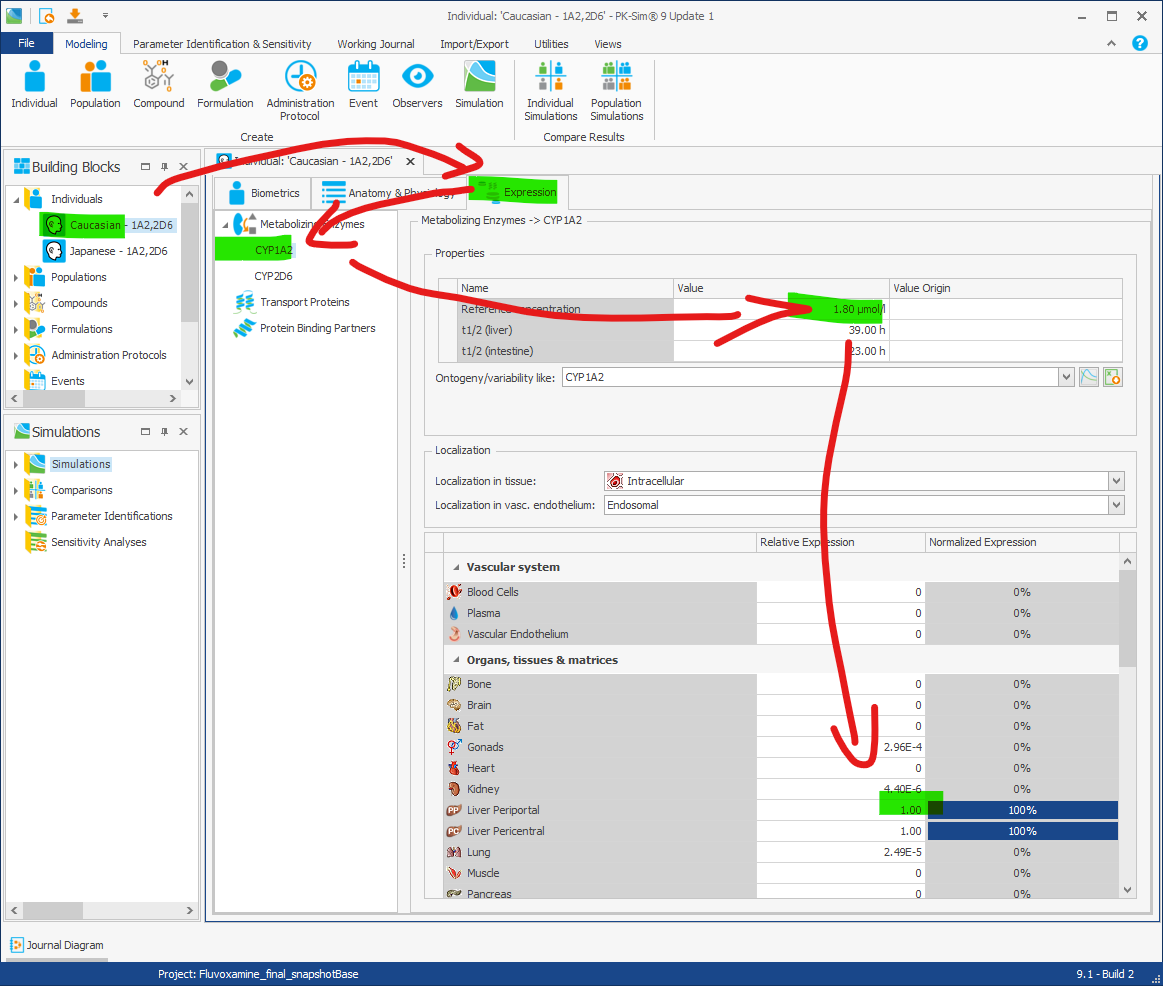Collapse the ribbon with the up chevron
The height and width of the screenshot is (986, 1163).
tap(1111, 44)
